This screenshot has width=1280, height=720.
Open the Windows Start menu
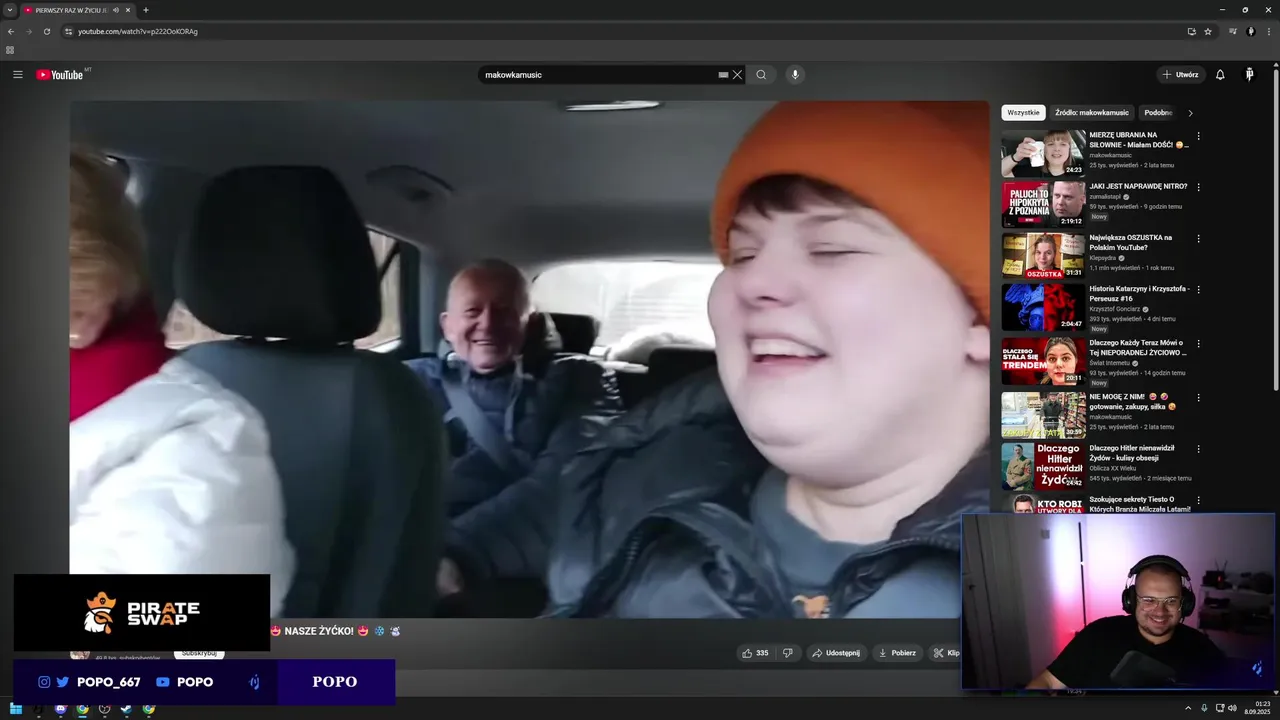click(x=16, y=709)
